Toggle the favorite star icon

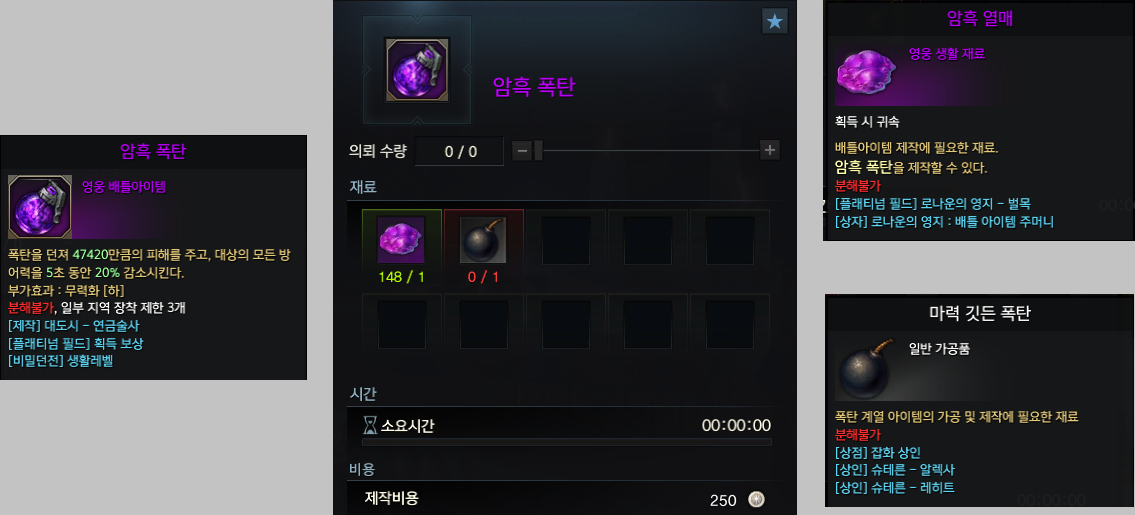[775, 22]
